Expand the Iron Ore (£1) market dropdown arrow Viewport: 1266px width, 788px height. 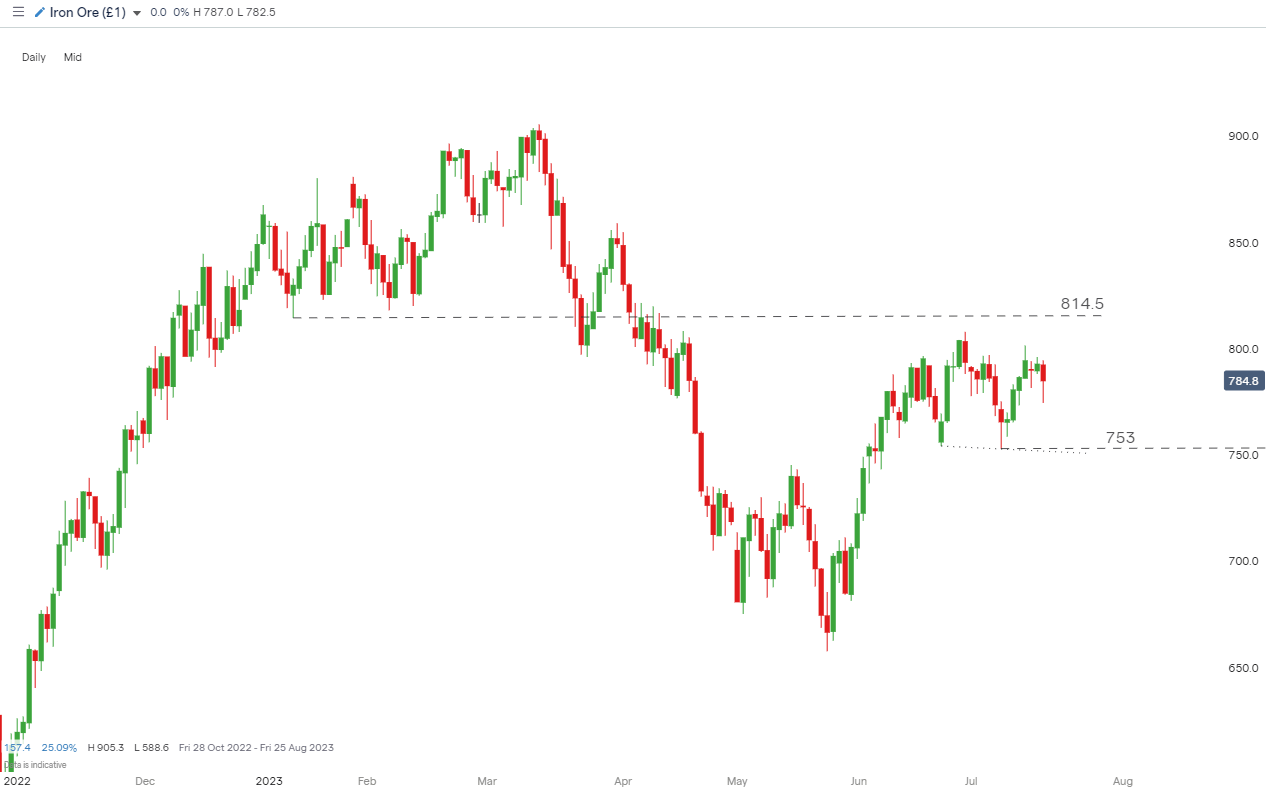[x=137, y=13]
